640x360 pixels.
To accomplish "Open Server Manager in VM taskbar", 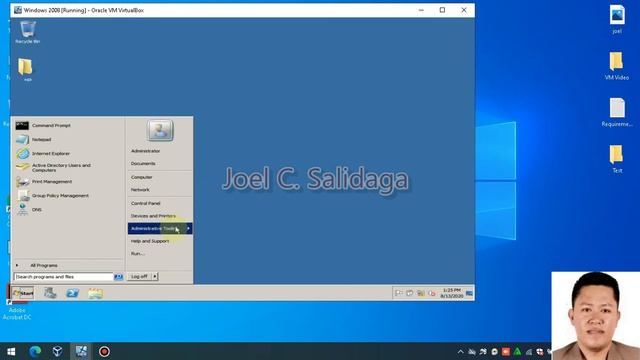I will tap(50, 293).
